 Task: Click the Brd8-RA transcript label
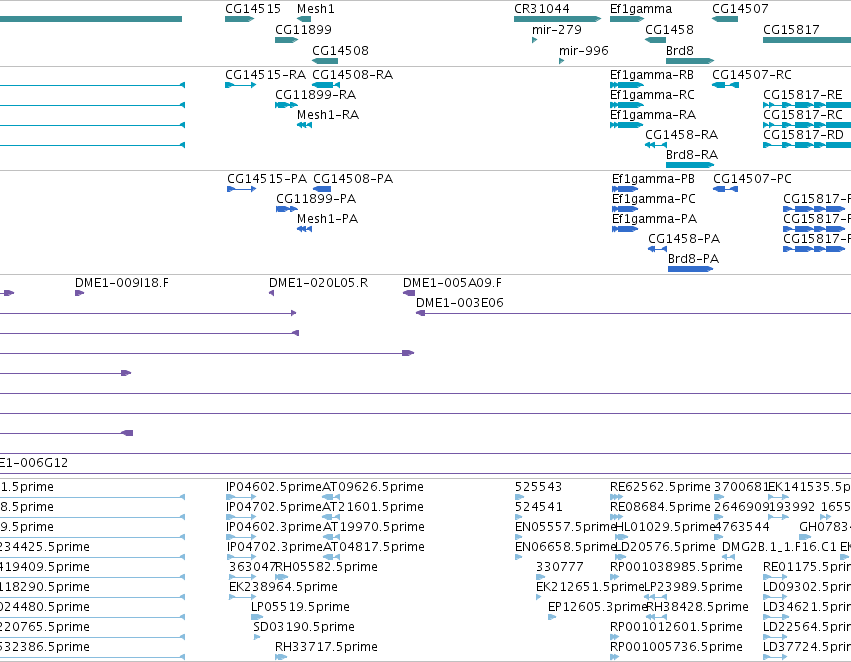(692, 155)
